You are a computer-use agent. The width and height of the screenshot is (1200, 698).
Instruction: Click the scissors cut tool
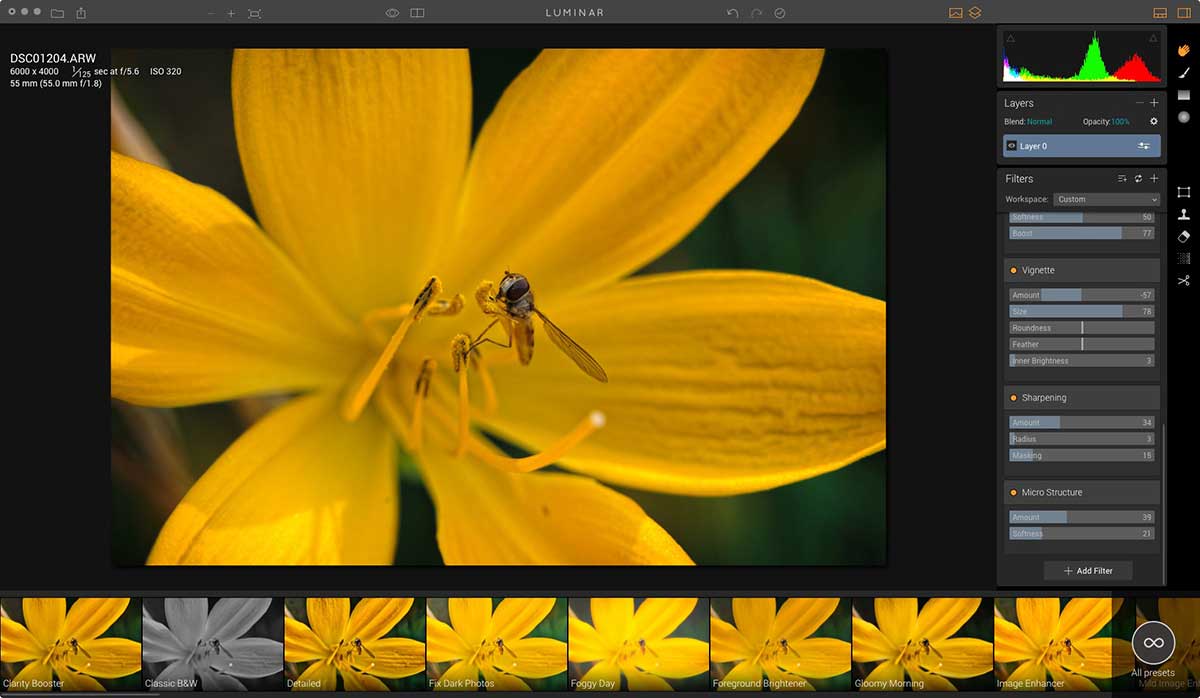(x=1184, y=280)
